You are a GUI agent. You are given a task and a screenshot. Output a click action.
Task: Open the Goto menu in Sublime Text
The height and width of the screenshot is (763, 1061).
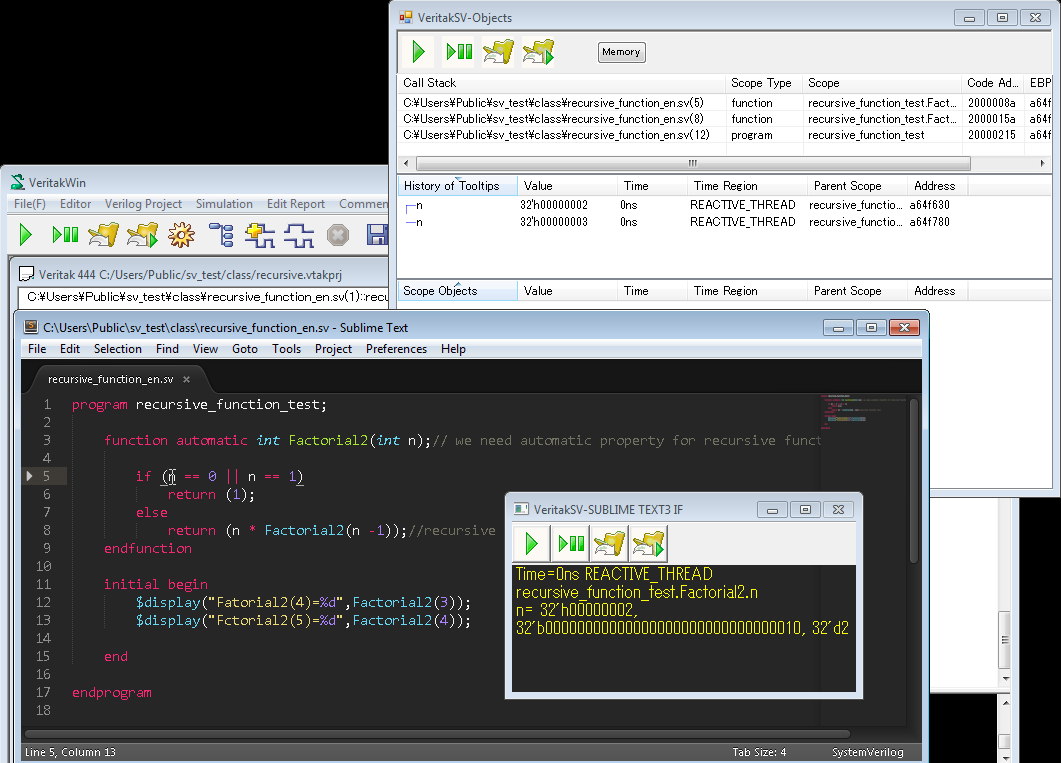pyautogui.click(x=245, y=349)
